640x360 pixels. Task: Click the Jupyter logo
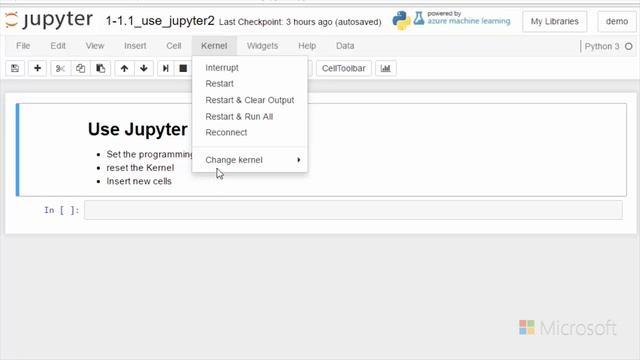(49, 20)
